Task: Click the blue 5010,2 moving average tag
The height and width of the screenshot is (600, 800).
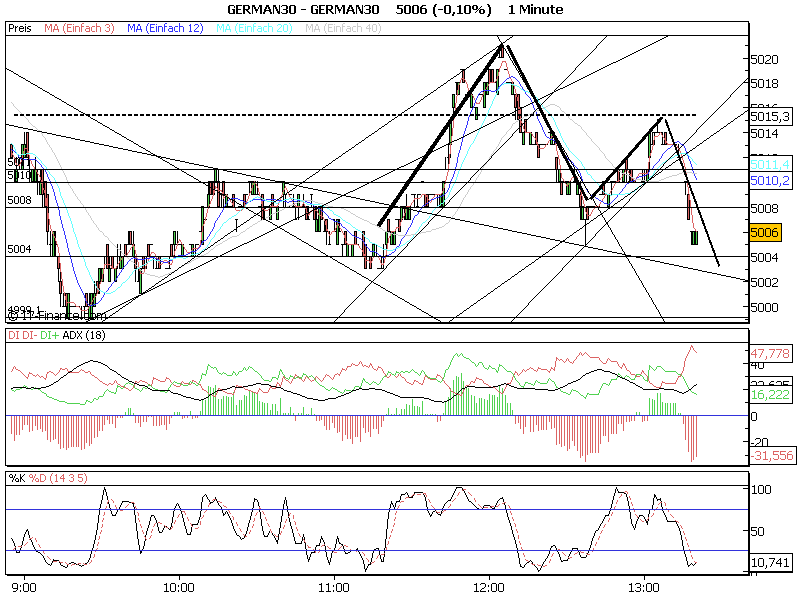Action: pos(770,181)
